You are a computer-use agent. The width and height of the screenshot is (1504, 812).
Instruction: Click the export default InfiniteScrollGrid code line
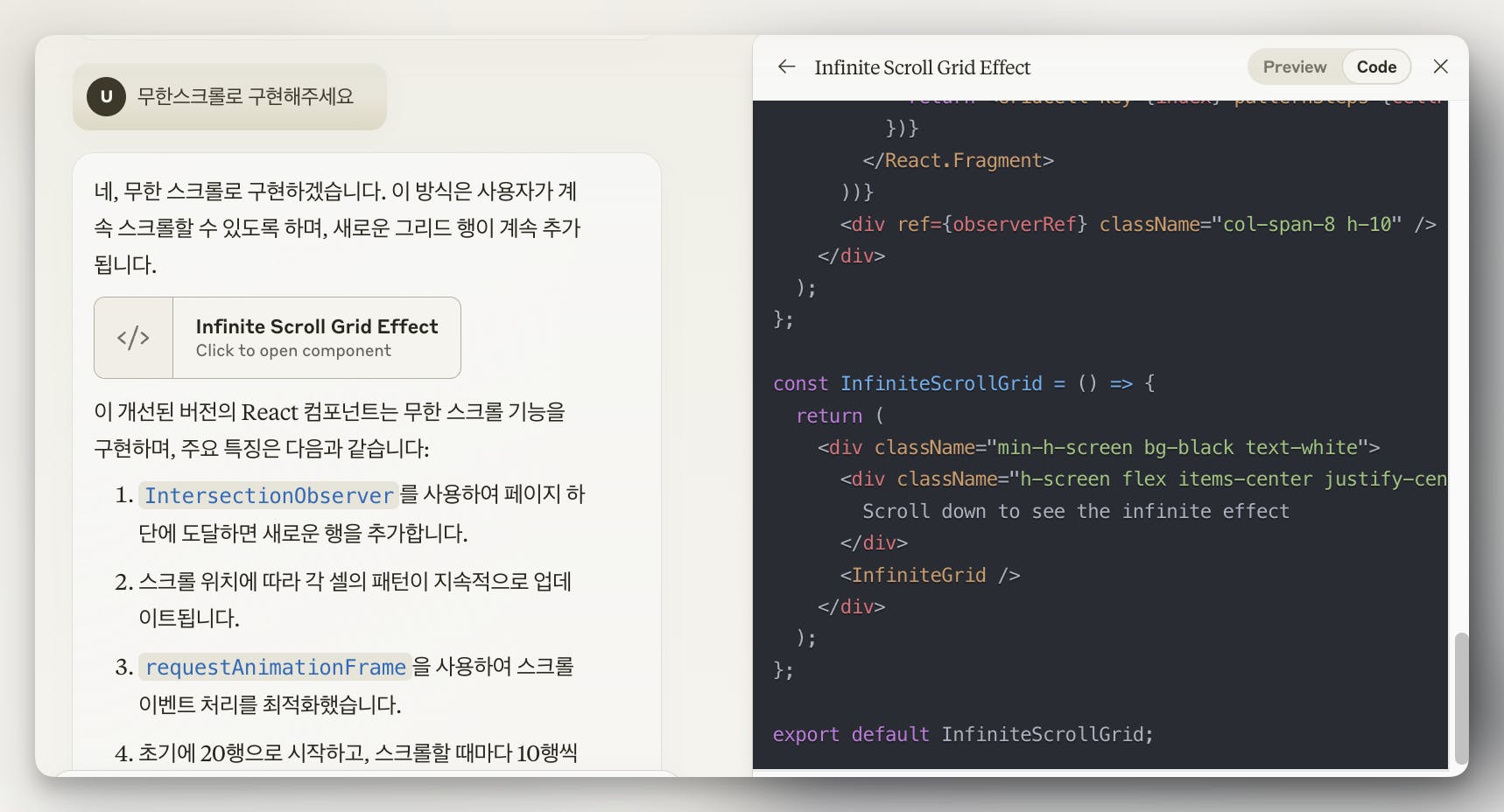click(x=963, y=734)
